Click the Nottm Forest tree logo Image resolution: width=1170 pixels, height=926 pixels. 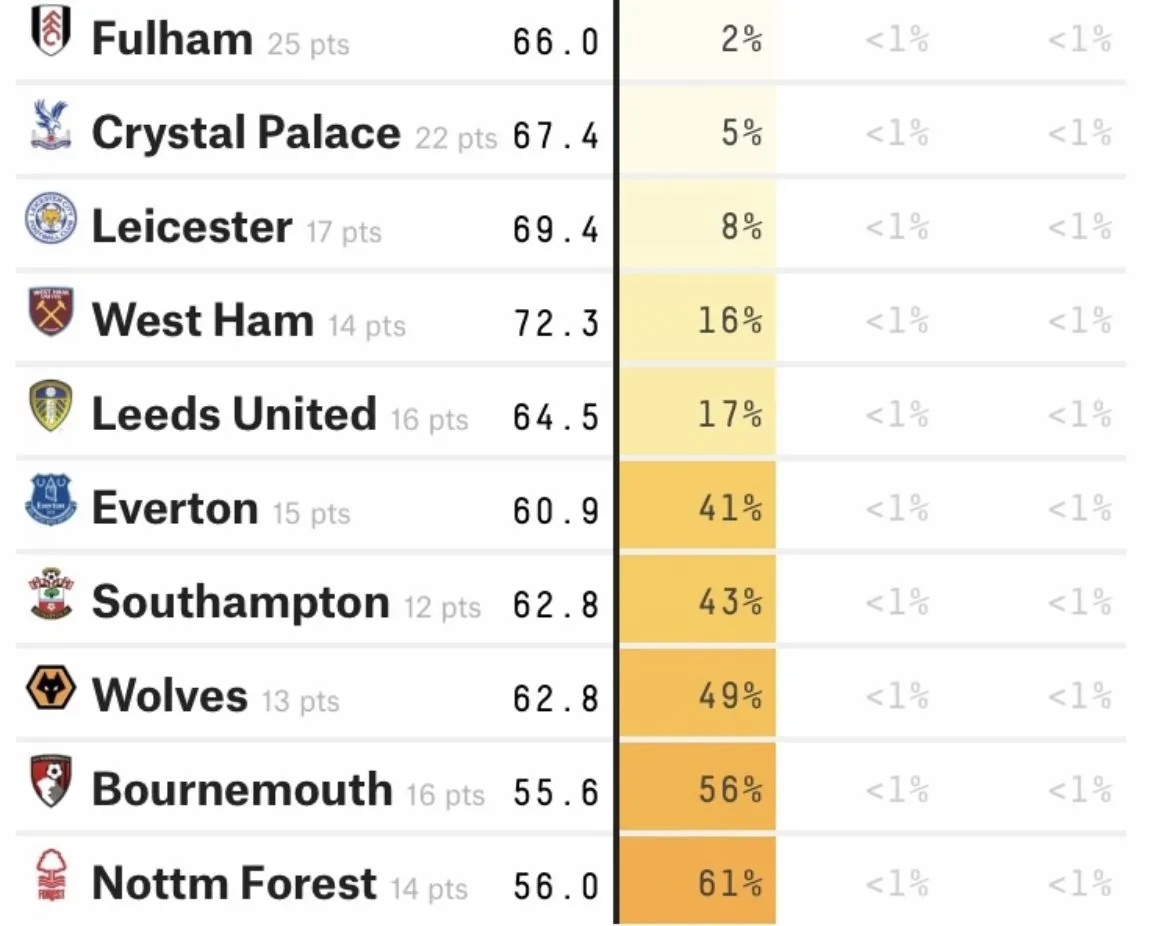pos(50,878)
